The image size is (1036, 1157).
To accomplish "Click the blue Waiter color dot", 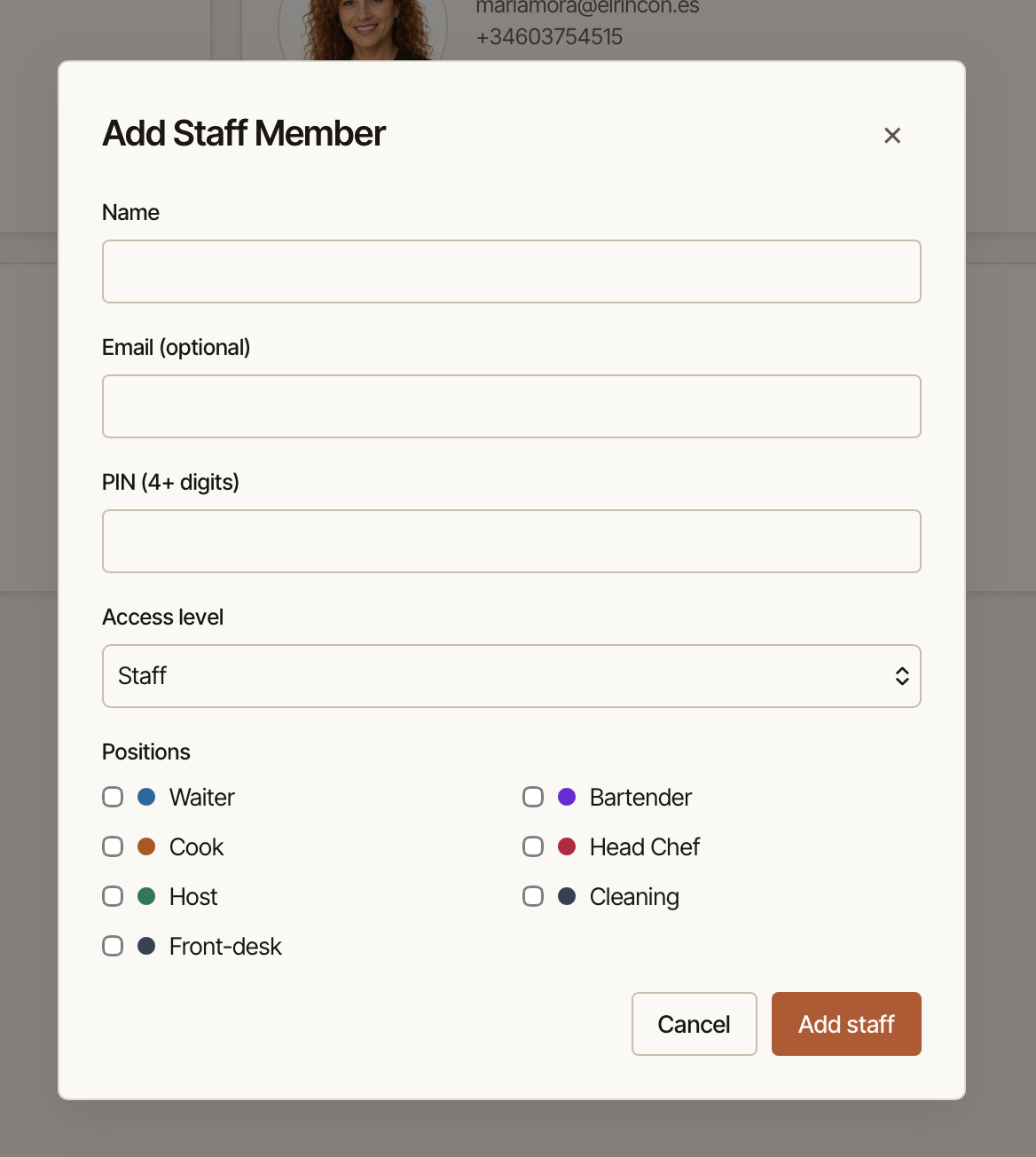I will point(146,797).
